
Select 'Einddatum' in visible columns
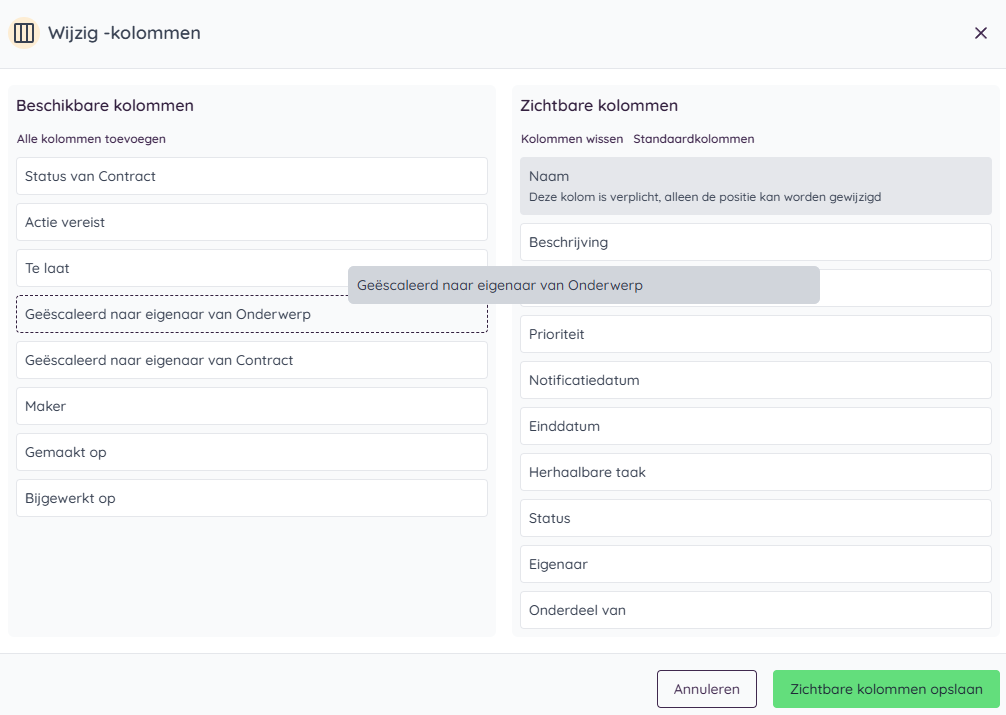tap(755, 426)
